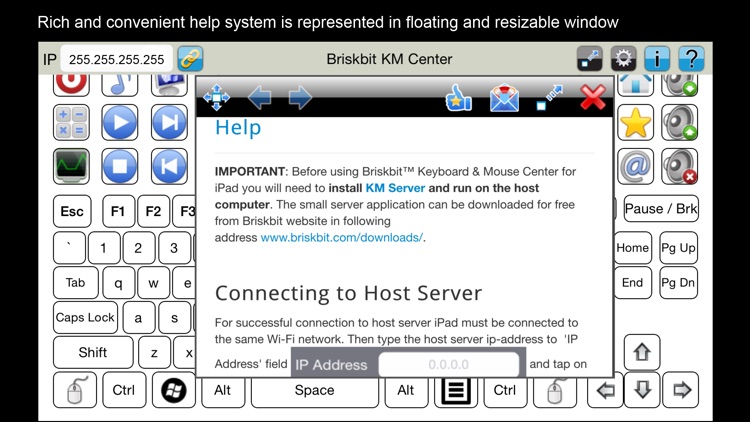The image size is (750, 422).
Task: Tap the Pg Dn key
Action: coord(678,282)
